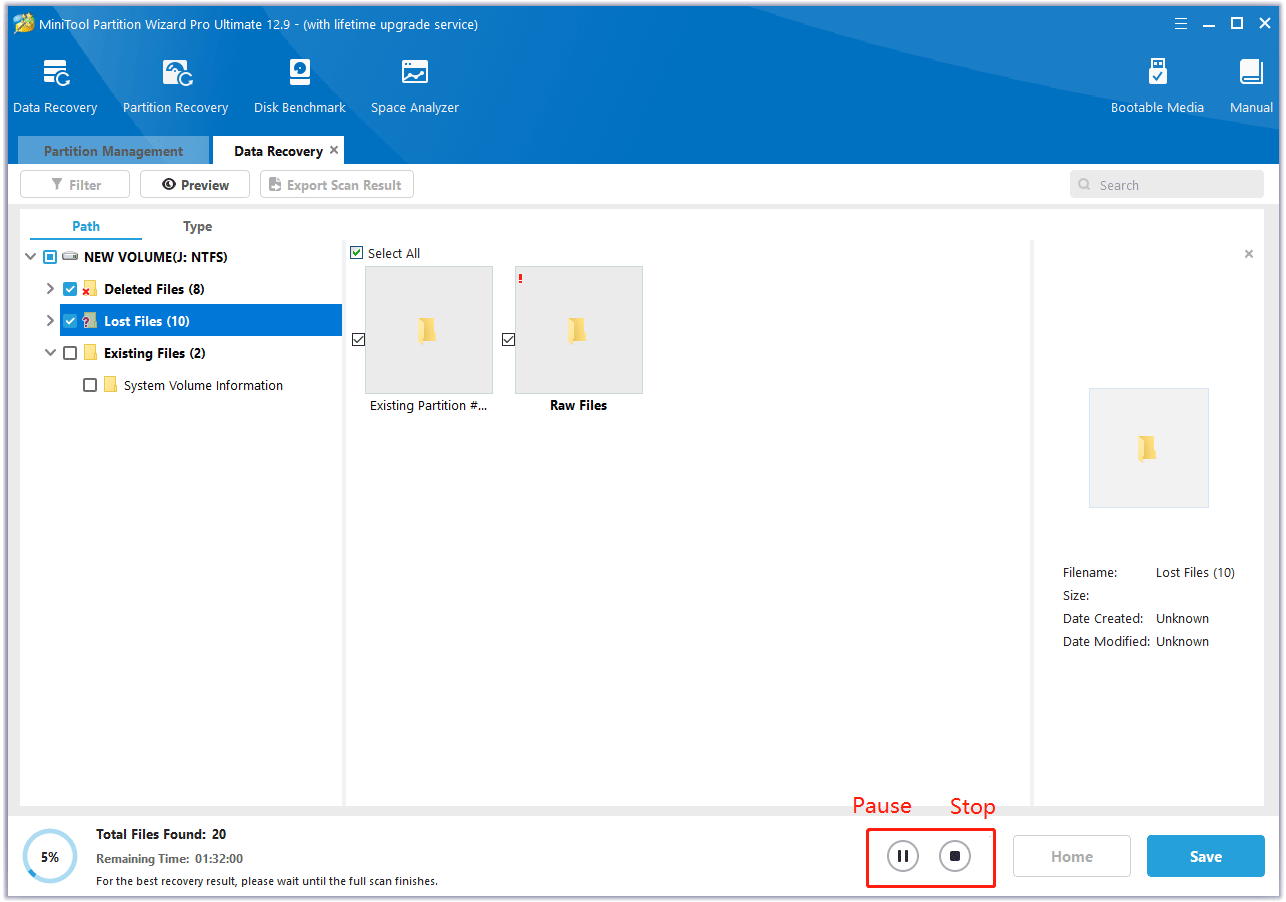Select the Data Recovery tab
The image size is (1286, 902).
click(278, 151)
